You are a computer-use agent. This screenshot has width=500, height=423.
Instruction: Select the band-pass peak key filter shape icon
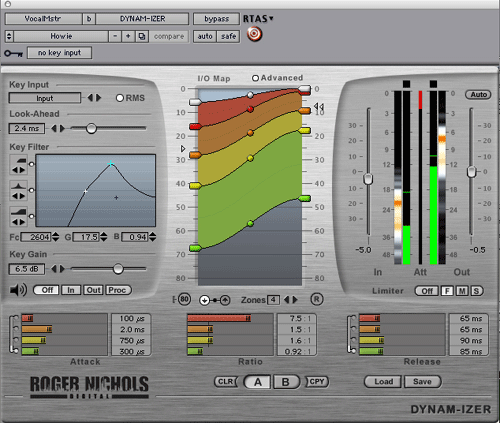click(x=19, y=191)
